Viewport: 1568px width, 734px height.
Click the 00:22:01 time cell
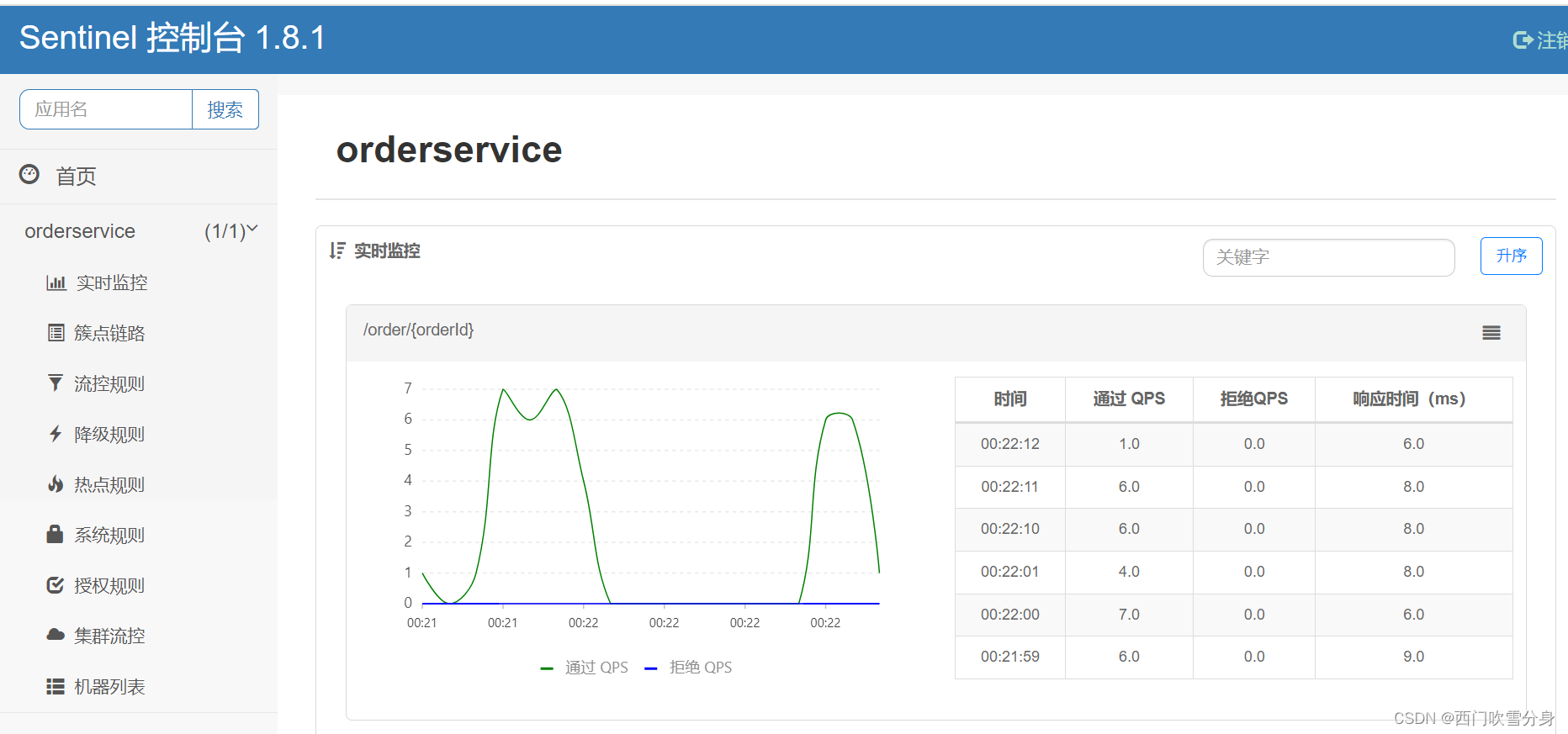(1010, 572)
